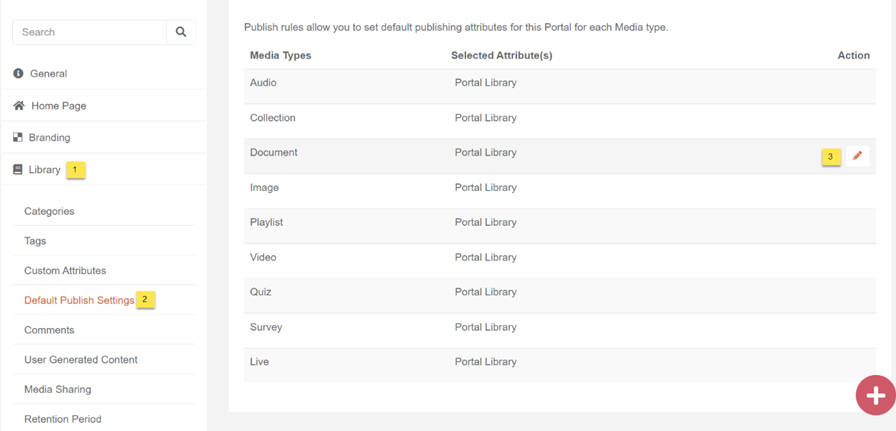Image resolution: width=896 pixels, height=431 pixels.
Task: Go to Tags settings
Action: (35, 241)
